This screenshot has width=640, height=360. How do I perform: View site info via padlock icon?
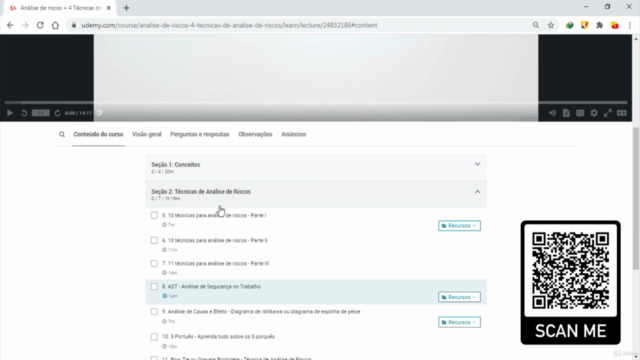click(x=74, y=25)
